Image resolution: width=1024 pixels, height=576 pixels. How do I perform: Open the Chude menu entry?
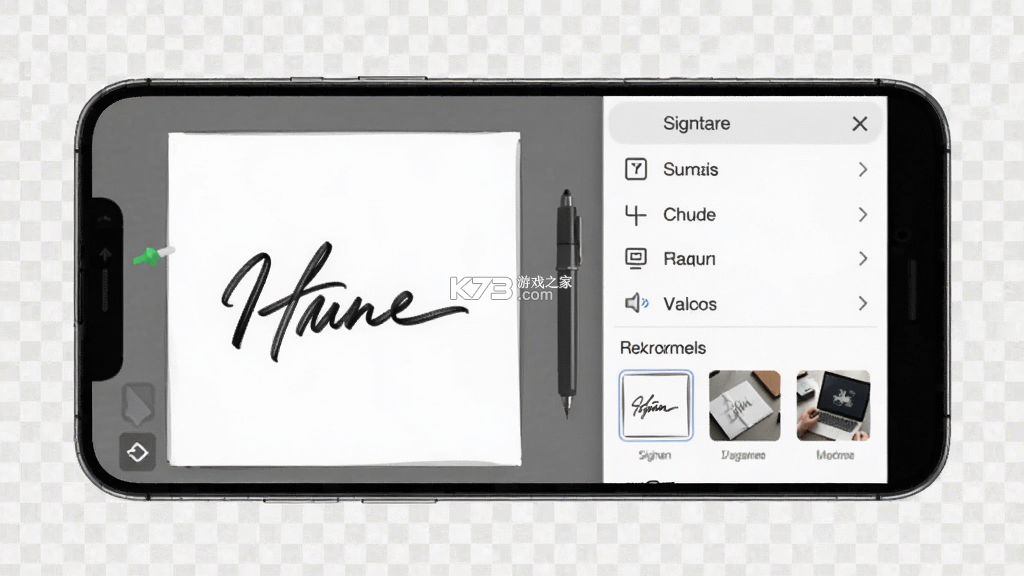(746, 214)
